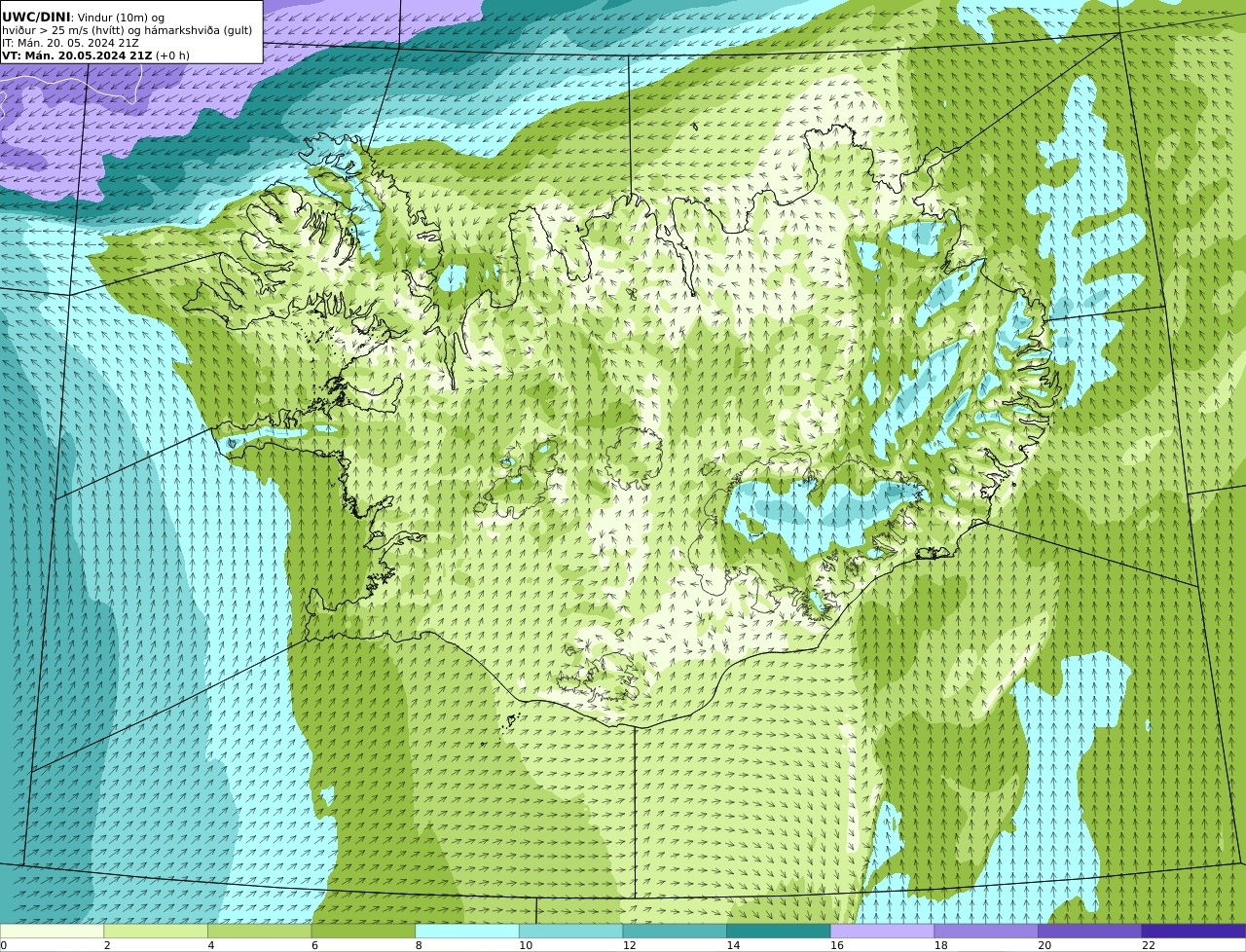The image size is (1246, 952).
Task: Click the olive green 6–8 m/s legend swatch
Action: tap(363, 932)
